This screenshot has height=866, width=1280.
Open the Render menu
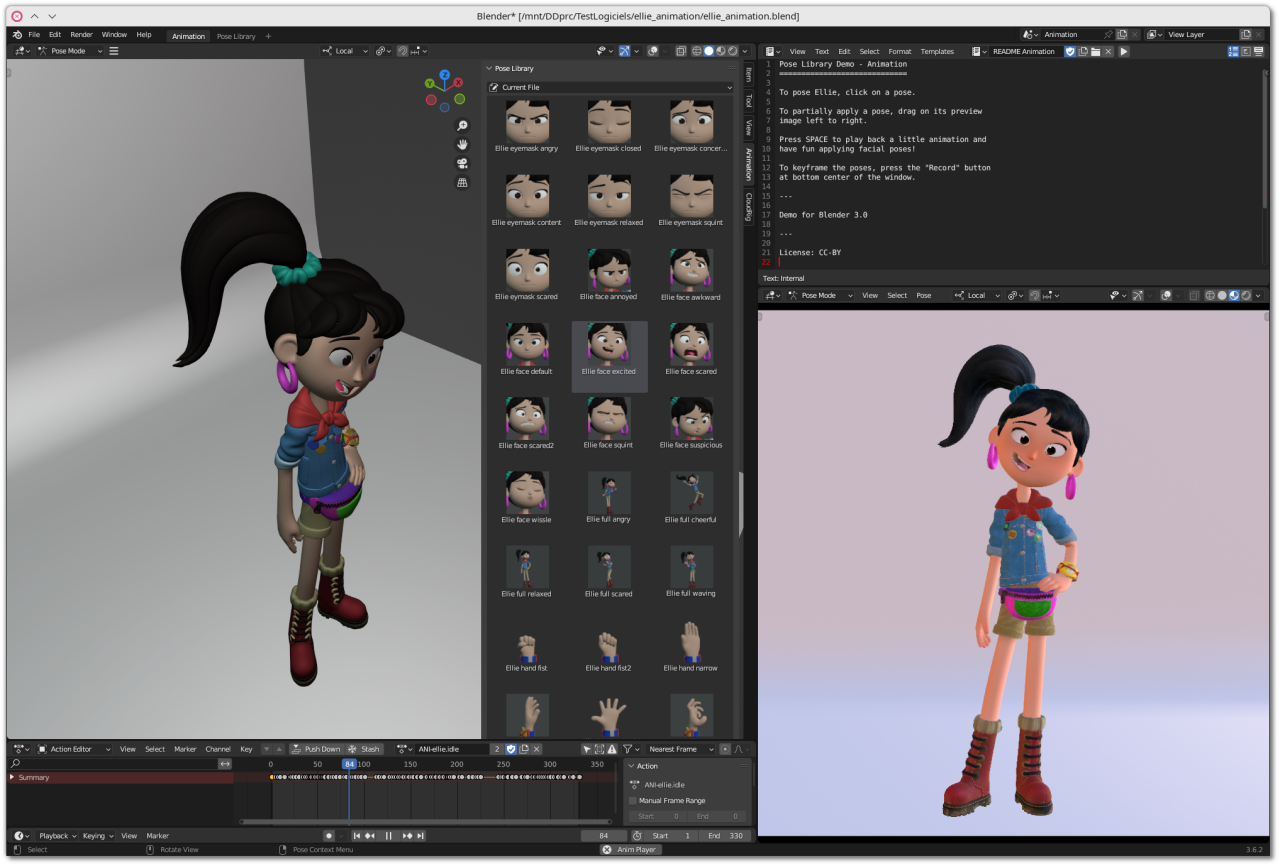[81, 35]
